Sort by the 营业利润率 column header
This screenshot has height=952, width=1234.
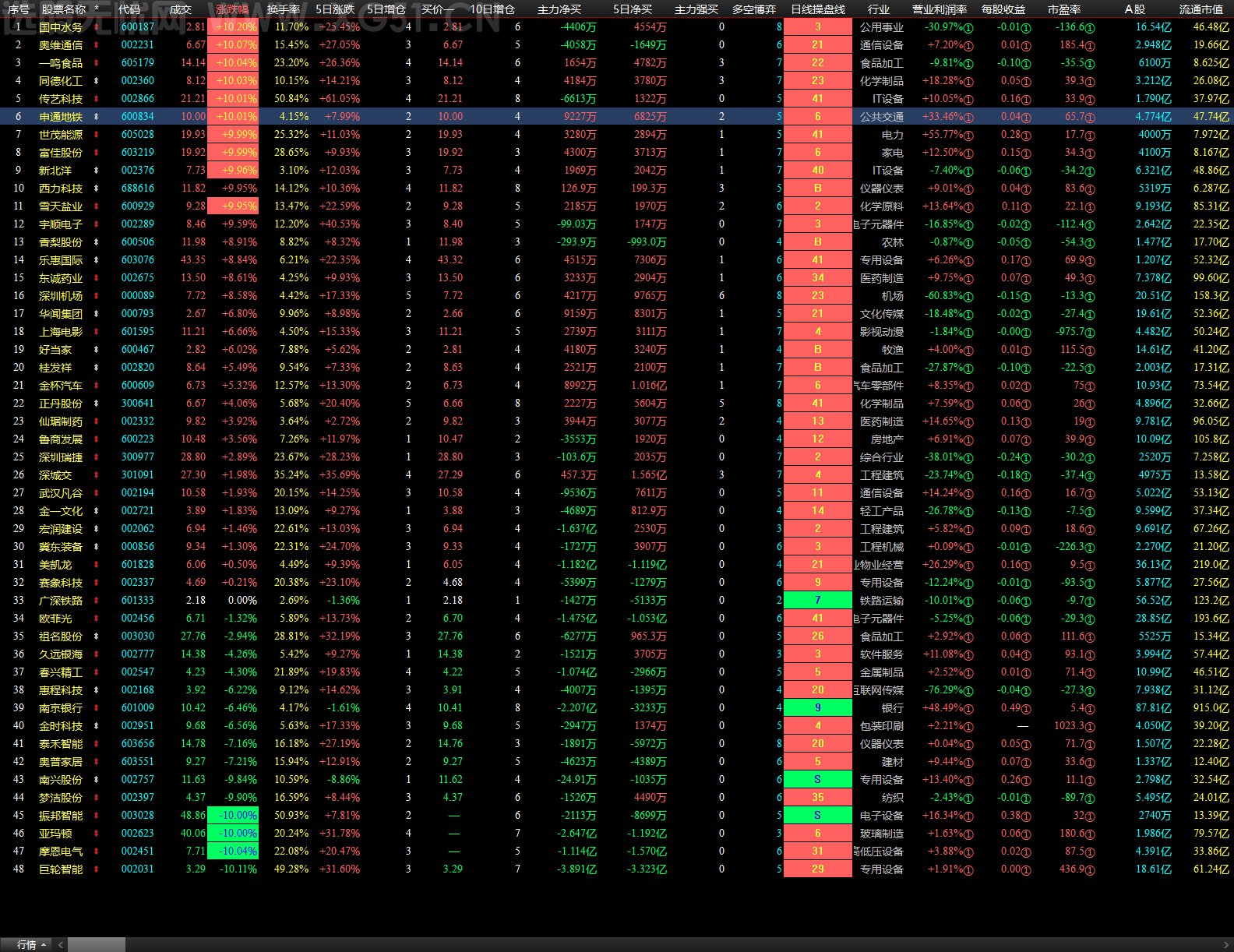click(x=940, y=9)
